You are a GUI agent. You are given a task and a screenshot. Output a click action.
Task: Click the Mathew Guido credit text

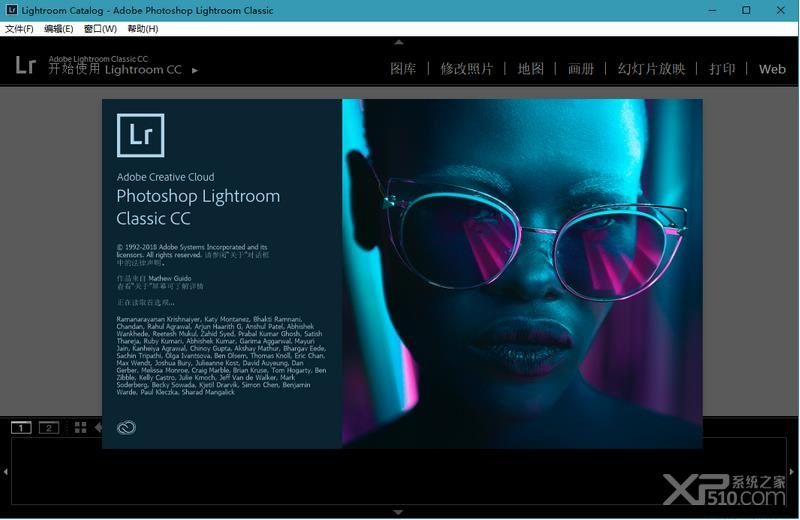[170, 278]
